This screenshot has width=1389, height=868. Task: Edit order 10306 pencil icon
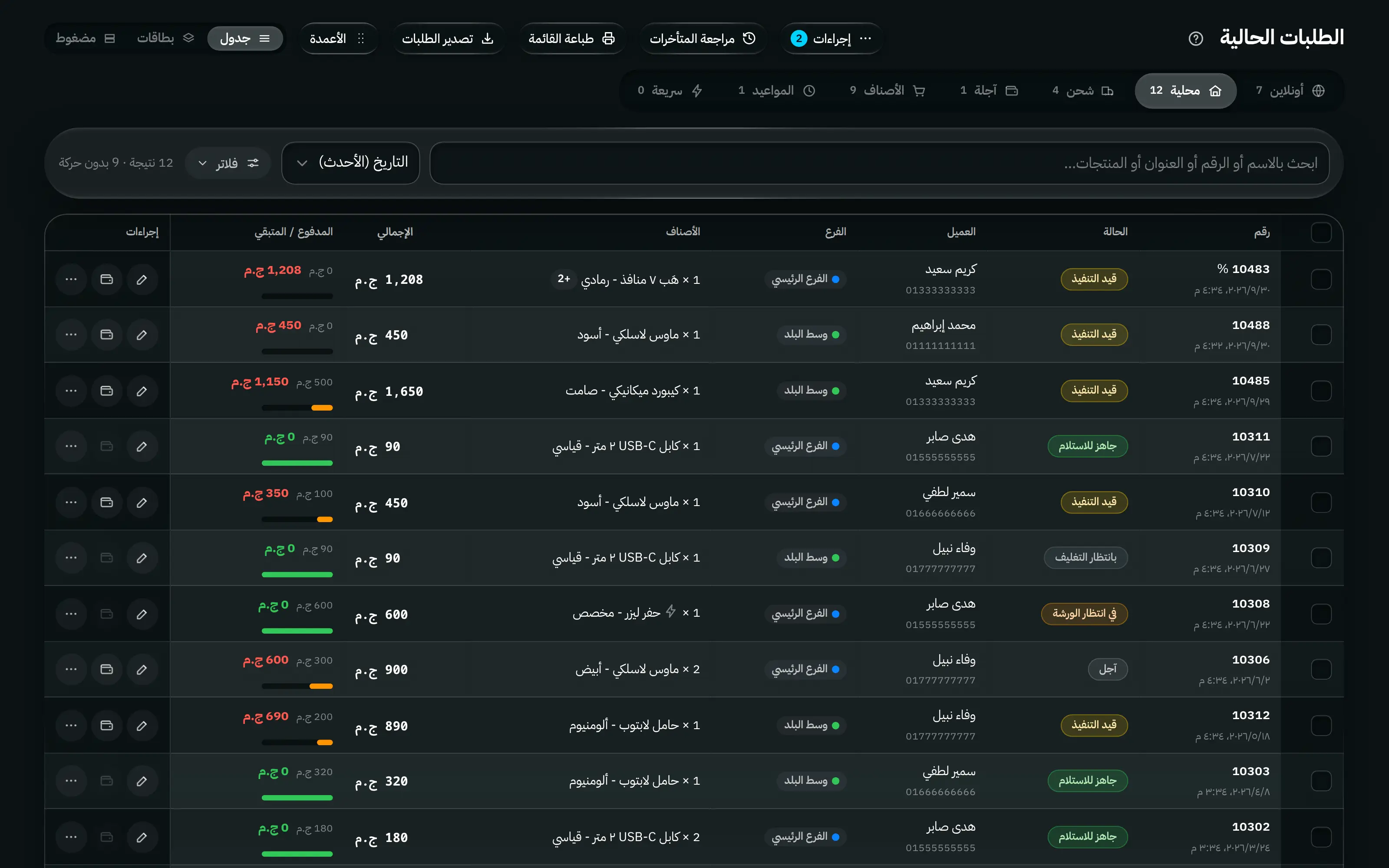142,669
